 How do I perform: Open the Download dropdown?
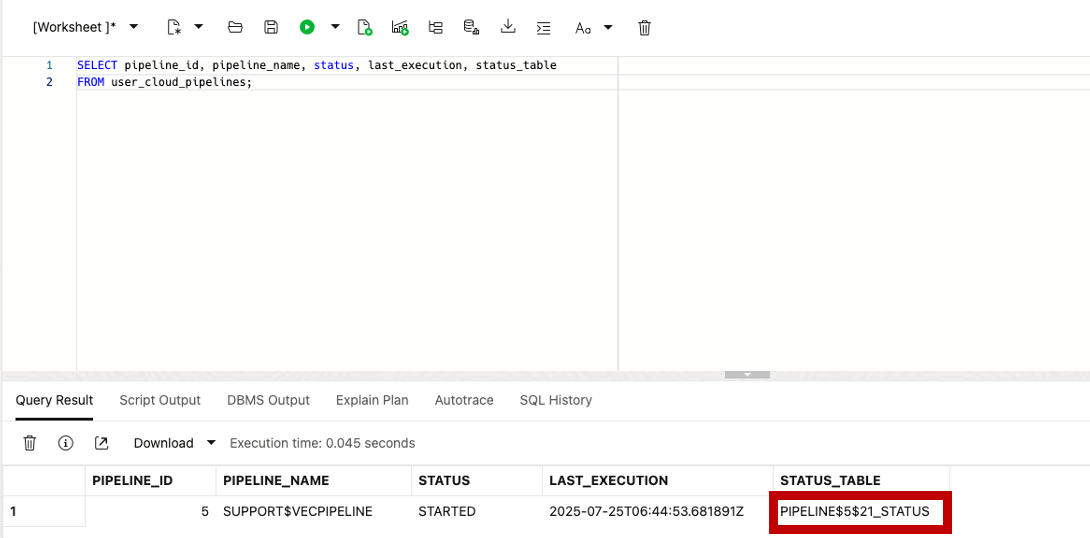coord(175,443)
